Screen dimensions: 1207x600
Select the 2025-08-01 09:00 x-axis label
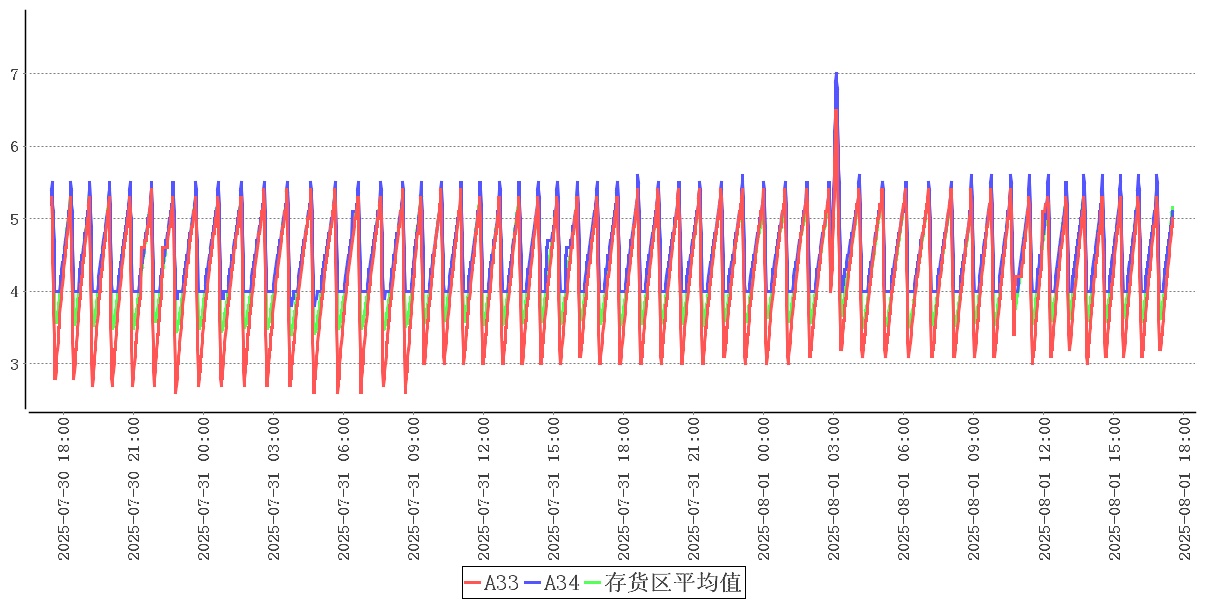pos(974,489)
